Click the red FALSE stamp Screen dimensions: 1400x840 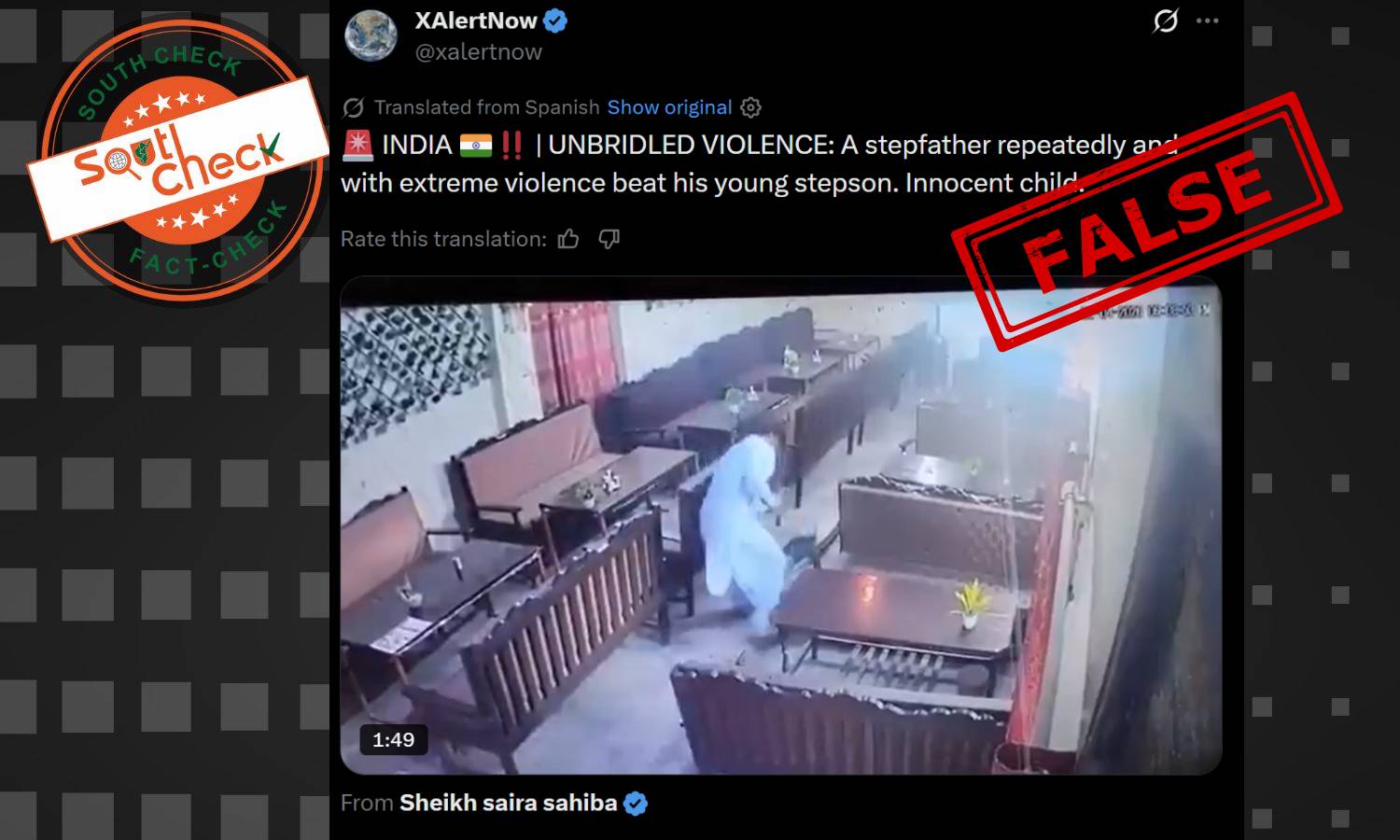1146,221
